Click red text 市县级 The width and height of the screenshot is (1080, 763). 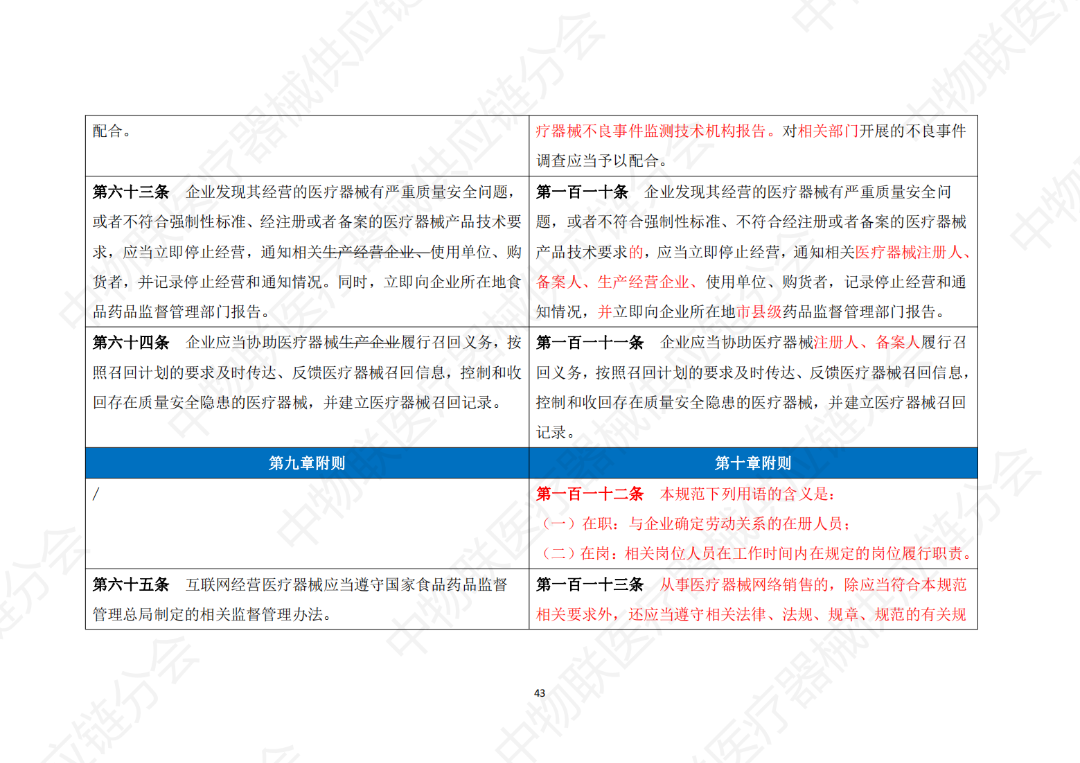pyautogui.click(x=759, y=312)
